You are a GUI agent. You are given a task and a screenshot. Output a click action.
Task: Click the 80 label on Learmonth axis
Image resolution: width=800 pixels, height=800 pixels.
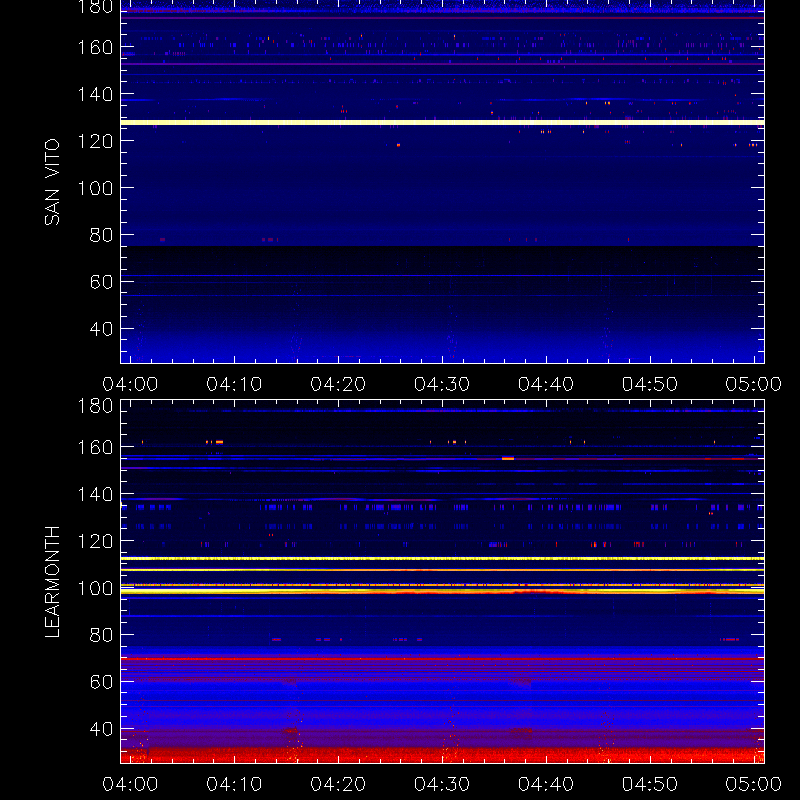[101, 635]
